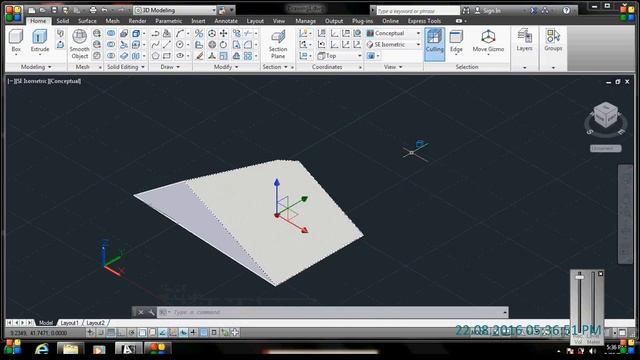This screenshot has height=360, width=640.
Task: Click the solid Subtract icon in Solid Editing
Action: pyautogui.click(x=111, y=44)
